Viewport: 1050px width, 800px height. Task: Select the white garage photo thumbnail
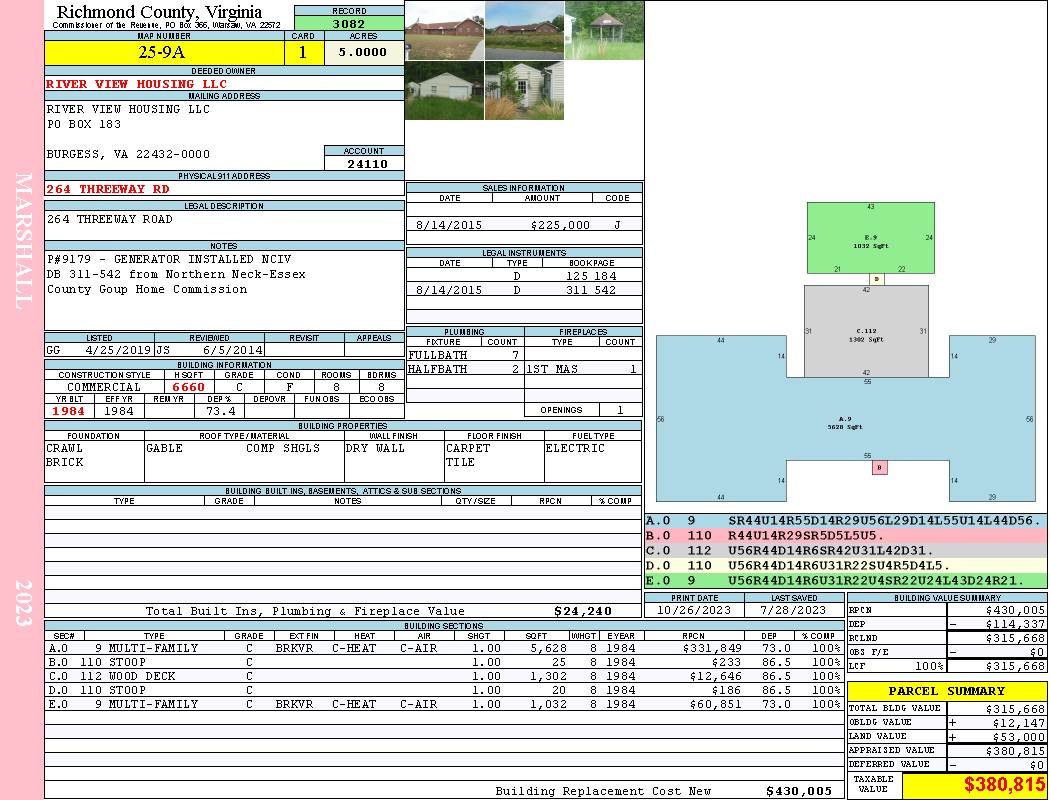point(444,91)
